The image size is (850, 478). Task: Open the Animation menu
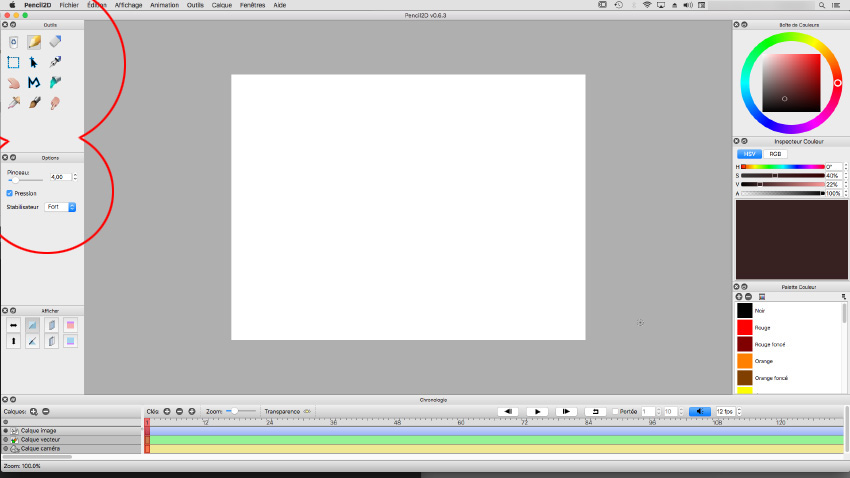pos(165,5)
